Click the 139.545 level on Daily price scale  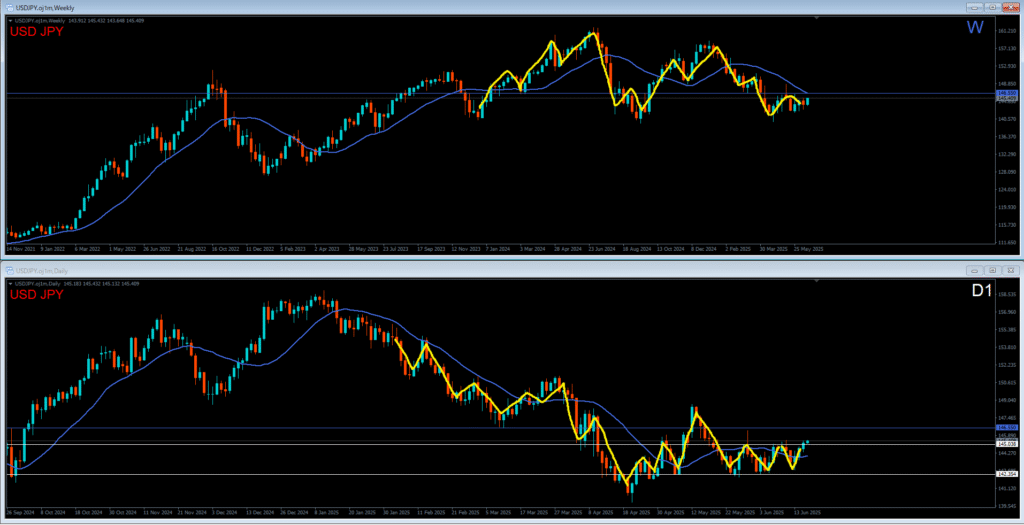1008,505
